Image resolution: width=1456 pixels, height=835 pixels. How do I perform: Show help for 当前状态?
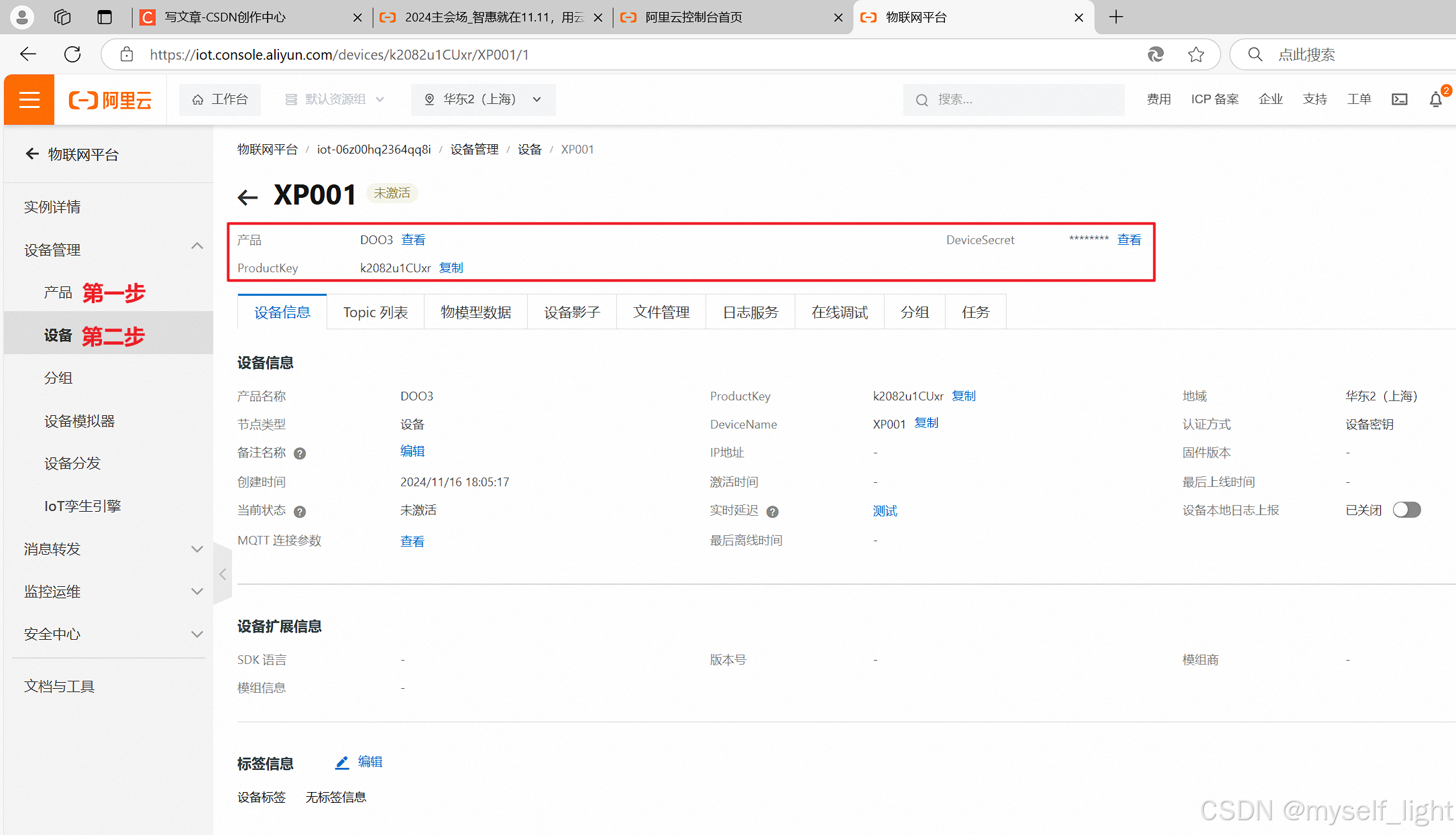point(300,512)
